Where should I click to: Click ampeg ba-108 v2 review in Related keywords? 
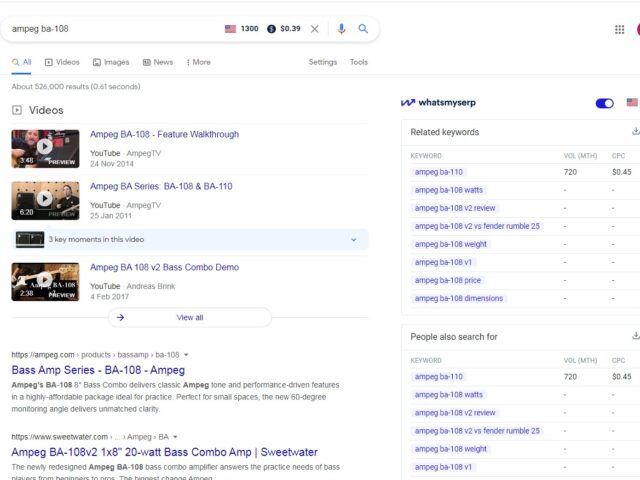click(x=455, y=208)
